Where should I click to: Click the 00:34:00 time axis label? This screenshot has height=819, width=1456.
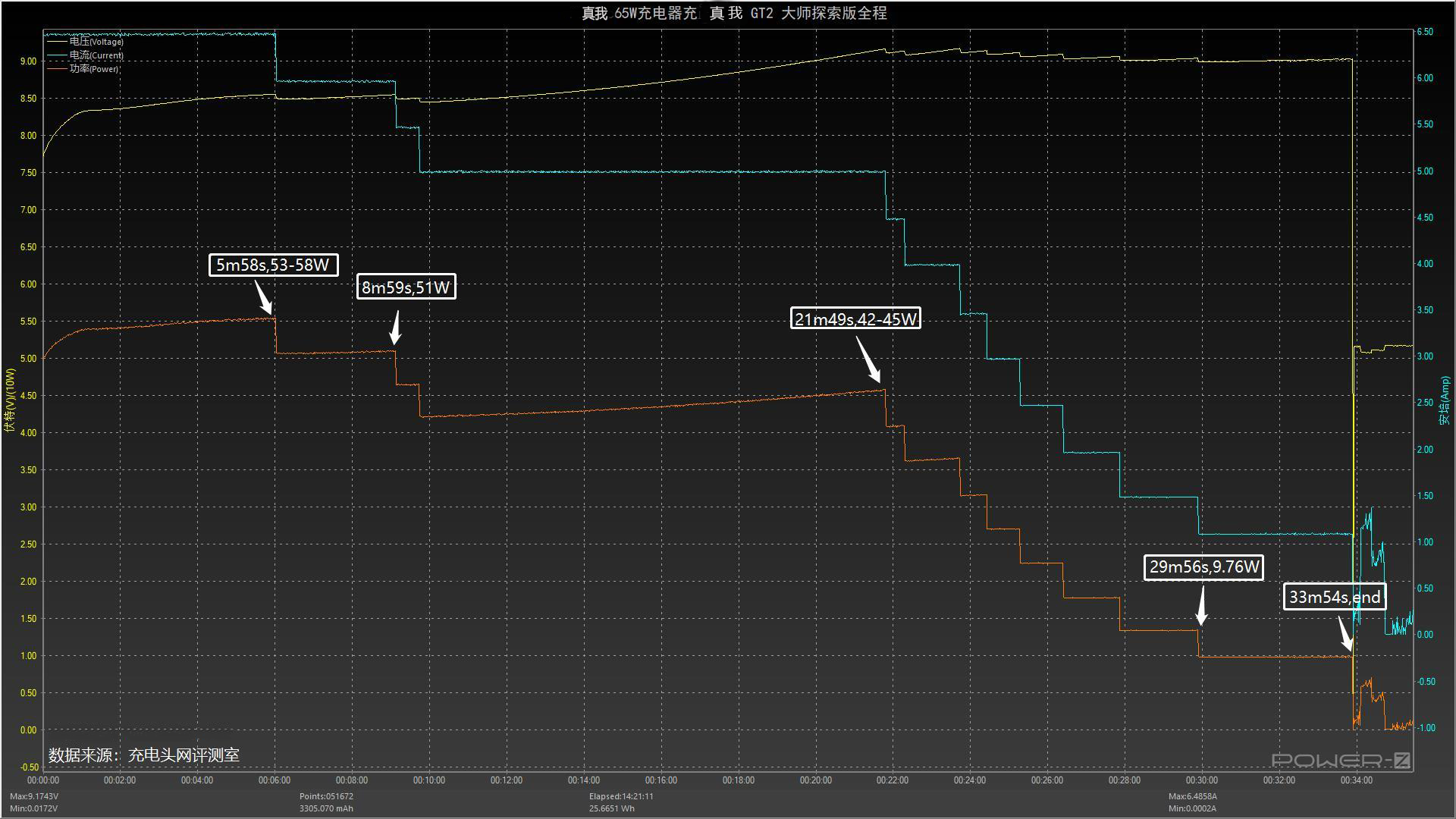point(1357,780)
